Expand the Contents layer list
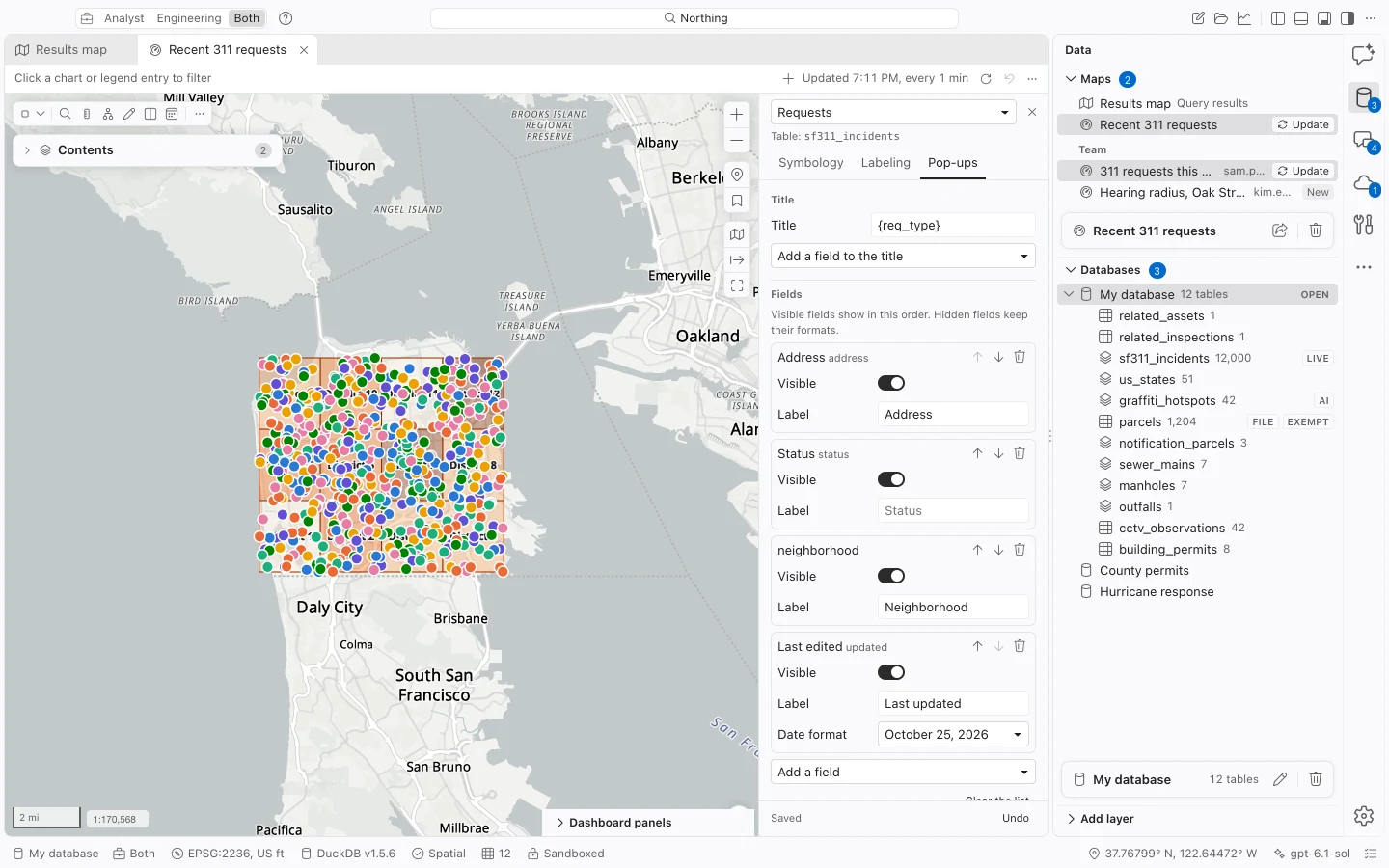 [x=27, y=150]
